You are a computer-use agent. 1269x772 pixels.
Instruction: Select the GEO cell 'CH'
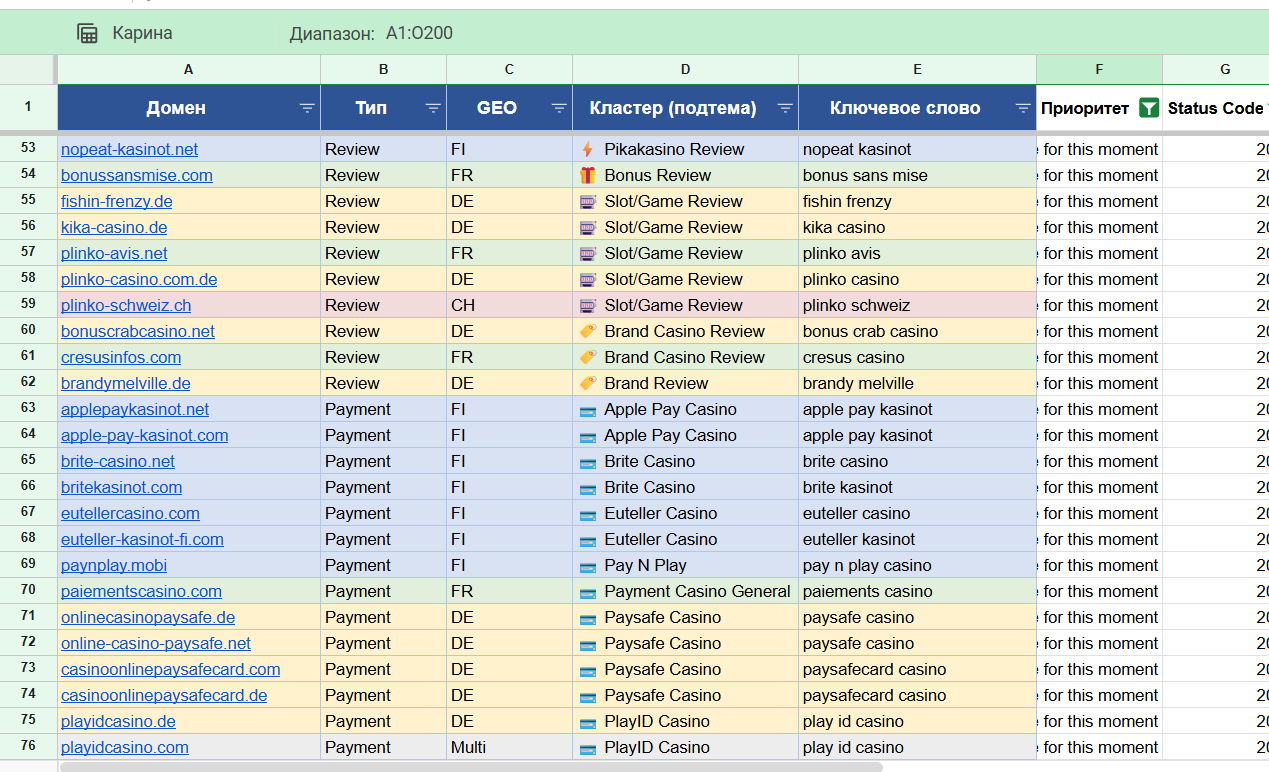[x=509, y=305]
